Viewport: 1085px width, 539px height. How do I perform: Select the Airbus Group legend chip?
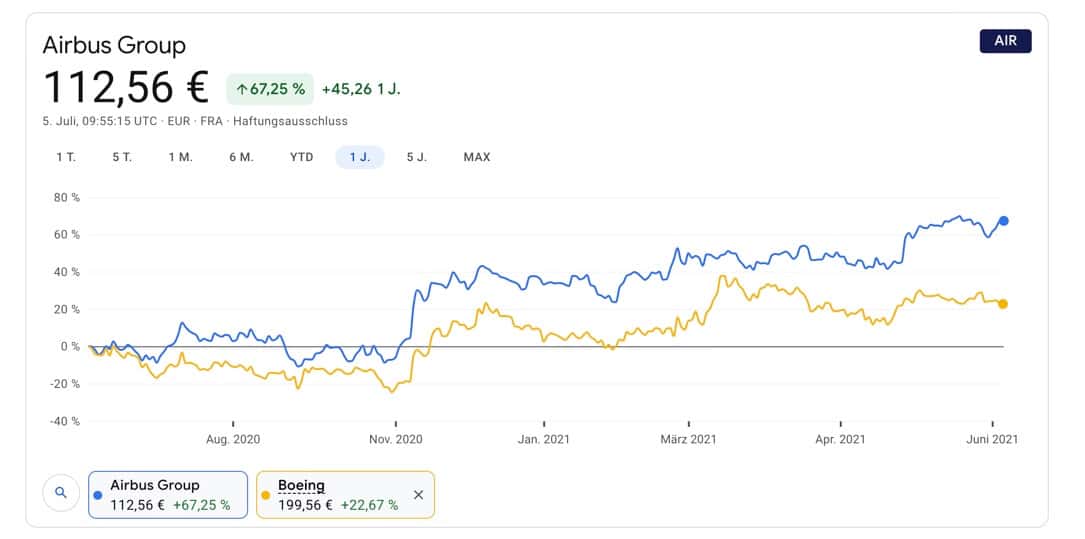[168, 495]
